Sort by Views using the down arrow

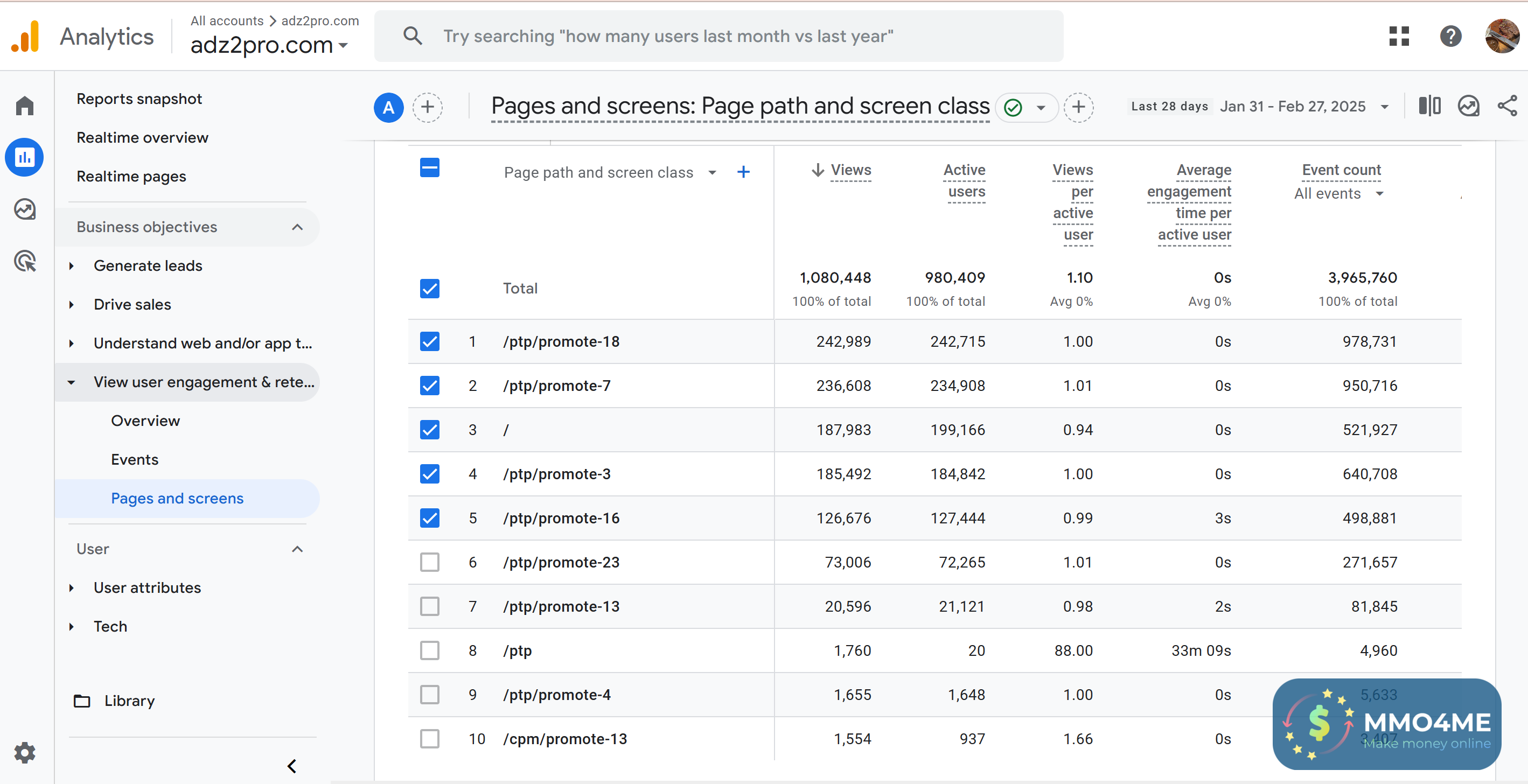(x=818, y=170)
